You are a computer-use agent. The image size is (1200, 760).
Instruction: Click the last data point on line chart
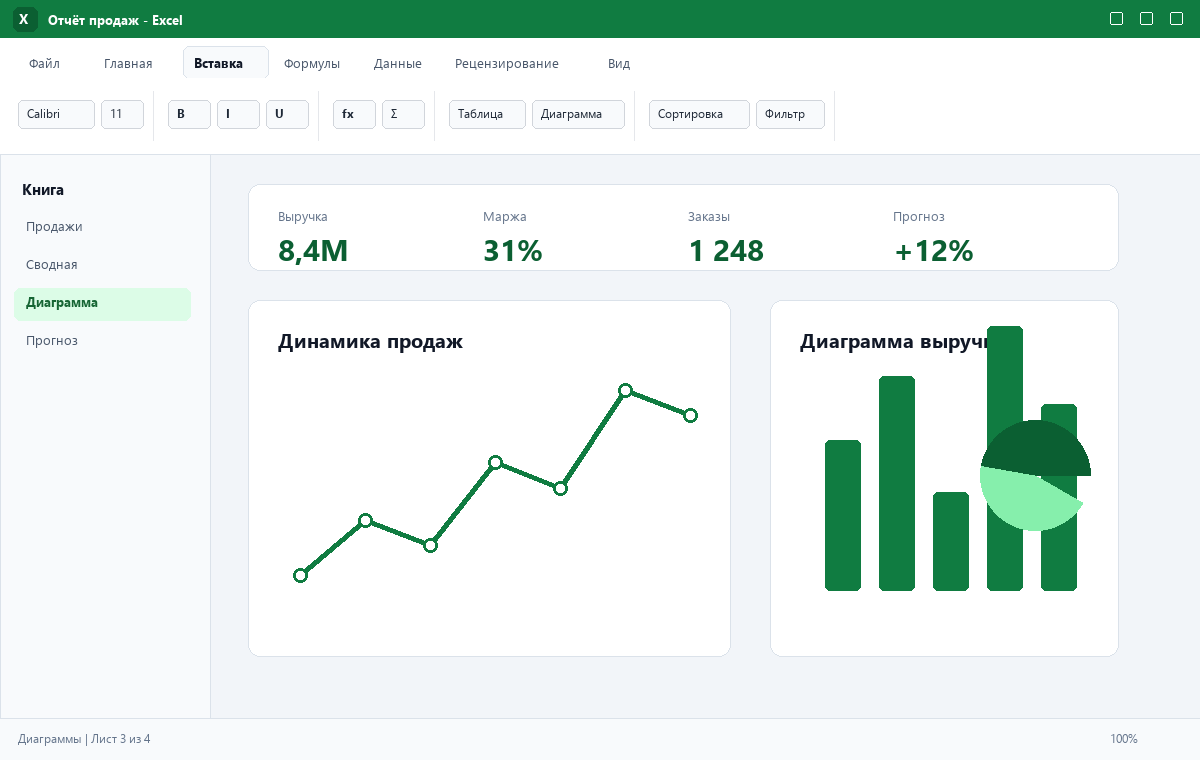tap(690, 415)
